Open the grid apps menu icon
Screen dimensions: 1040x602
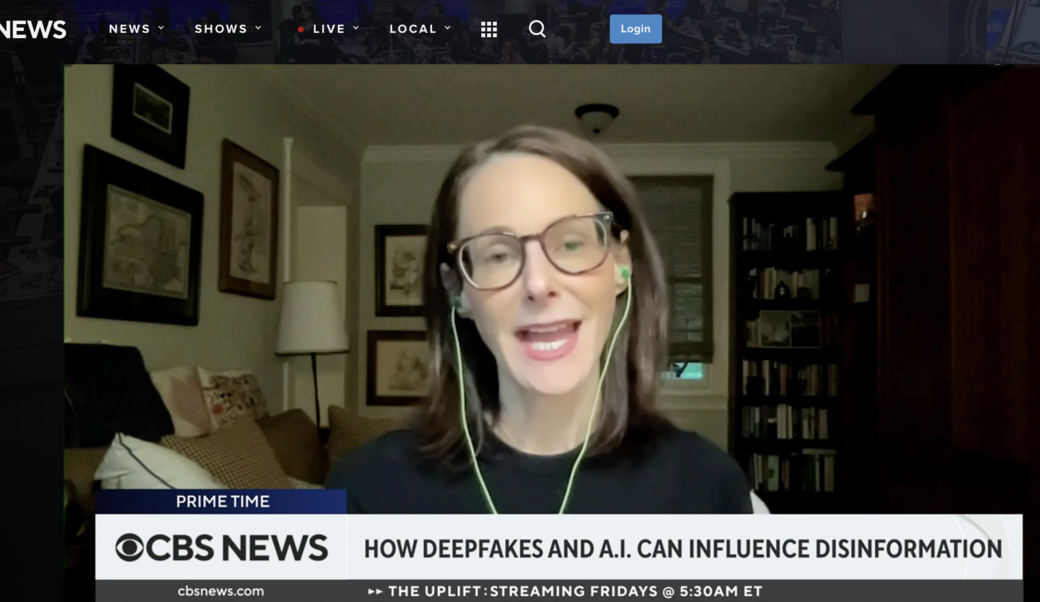pos(489,29)
